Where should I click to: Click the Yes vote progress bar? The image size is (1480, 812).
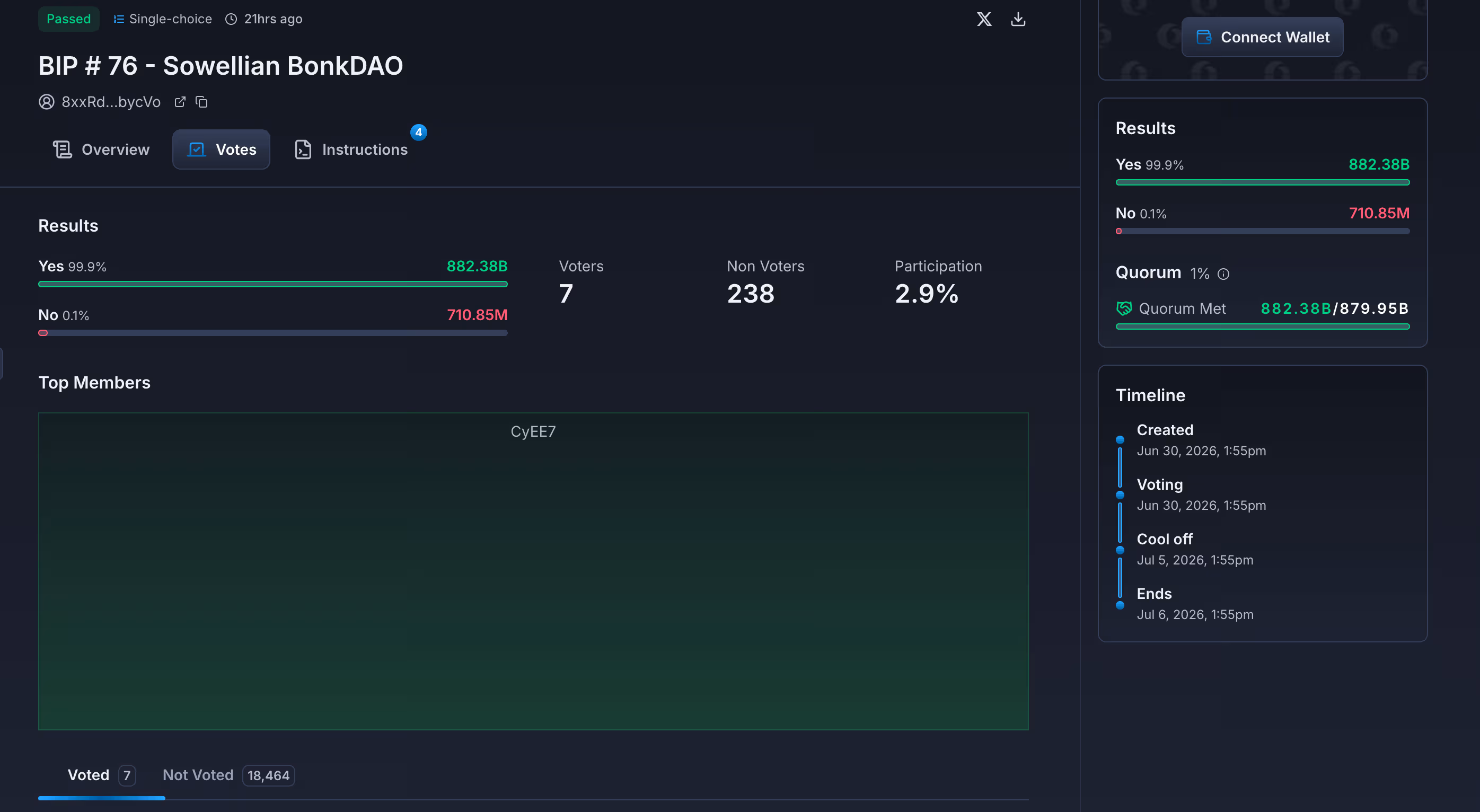click(x=273, y=284)
